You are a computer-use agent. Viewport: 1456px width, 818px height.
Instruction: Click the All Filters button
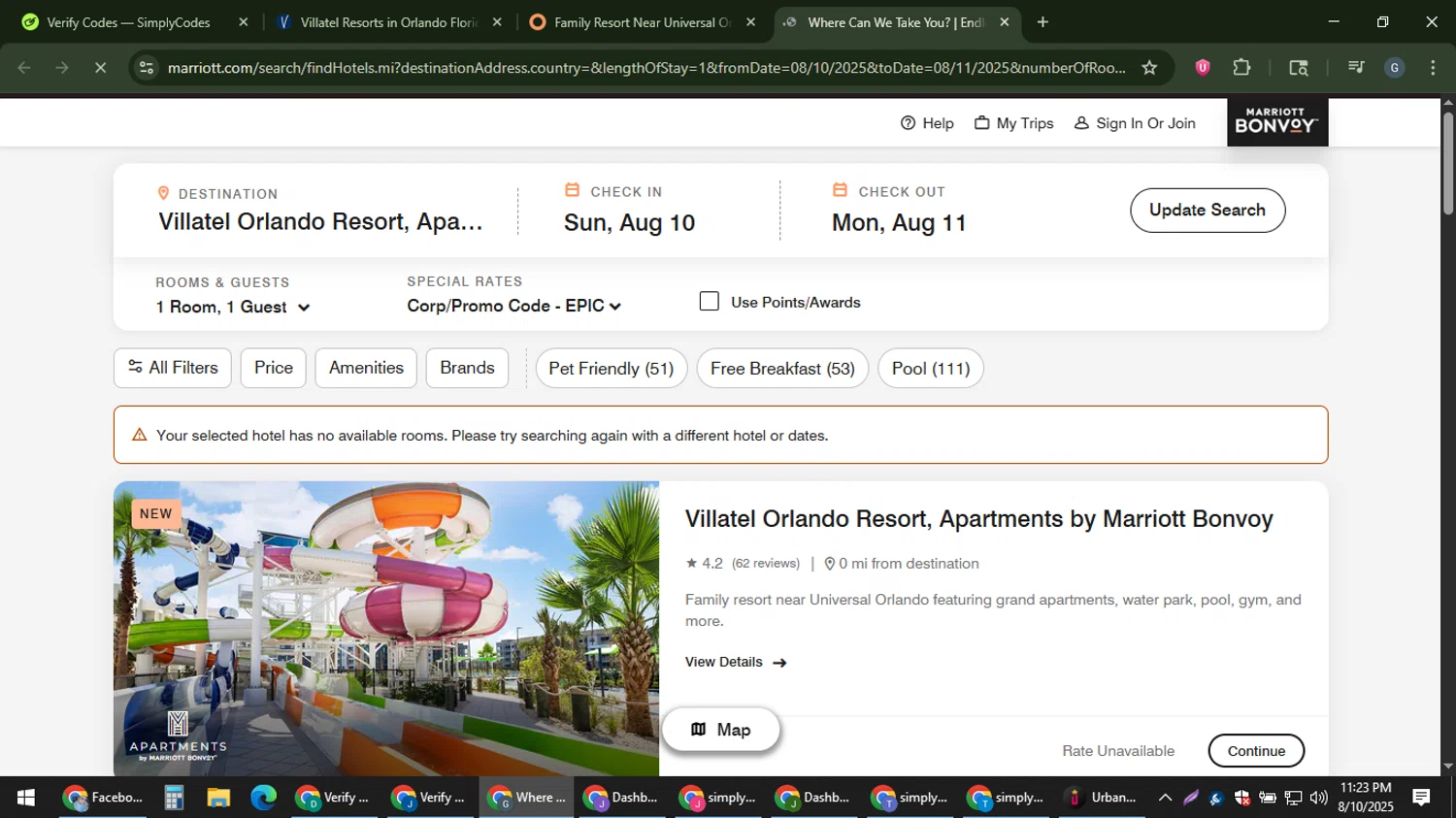point(173,368)
